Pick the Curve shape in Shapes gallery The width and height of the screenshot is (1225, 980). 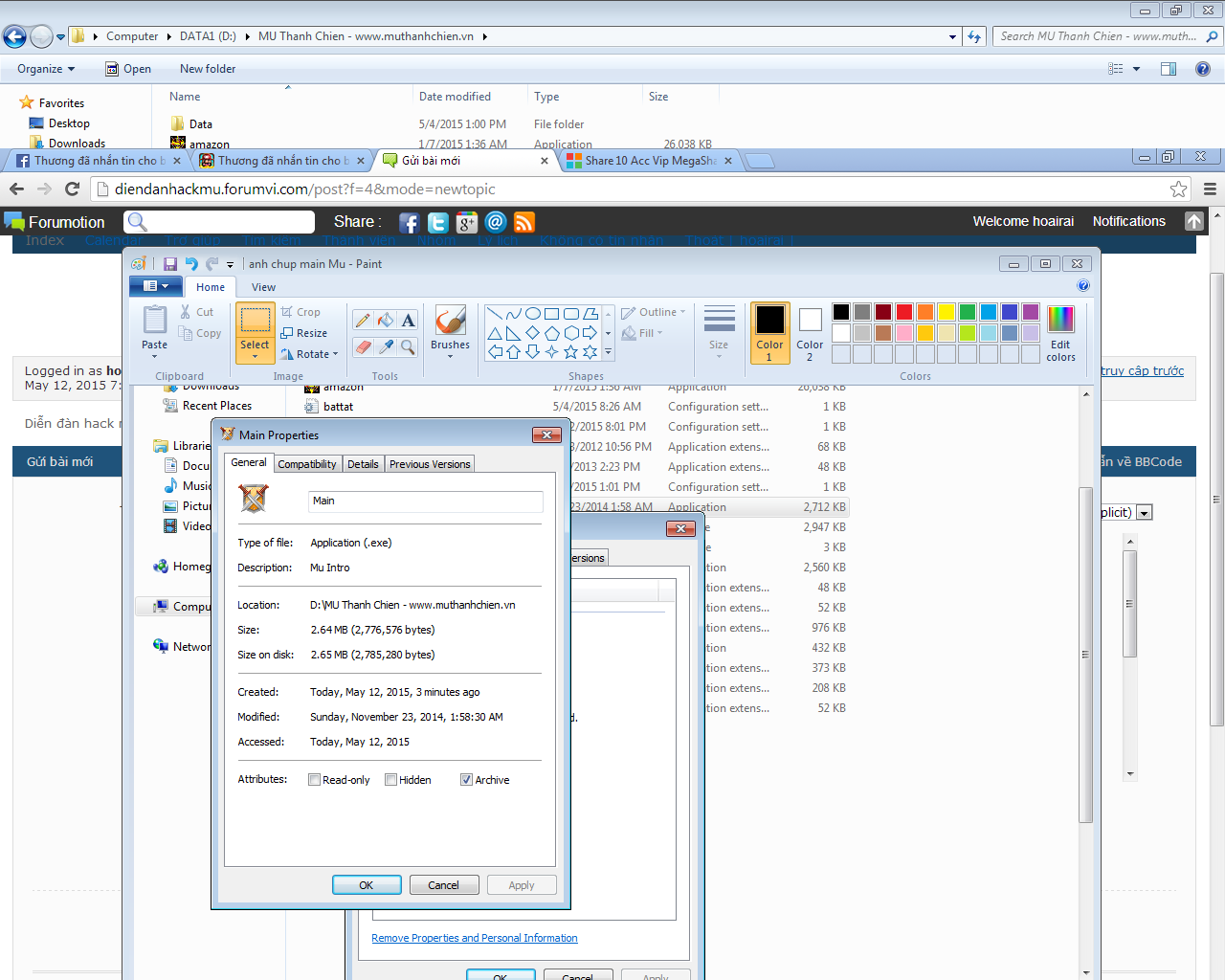coord(514,313)
